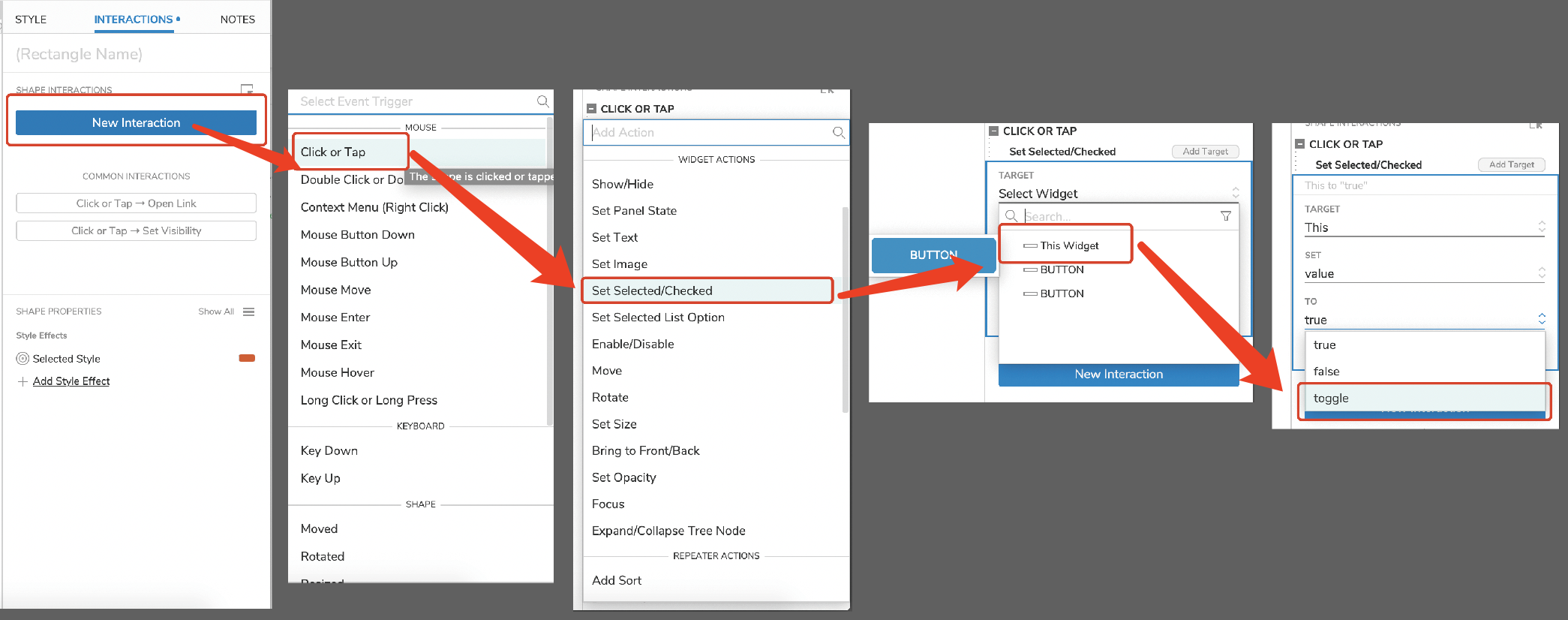The width and height of the screenshot is (1568, 620).
Task: Choose the Set Panel State action
Action: 634,211
